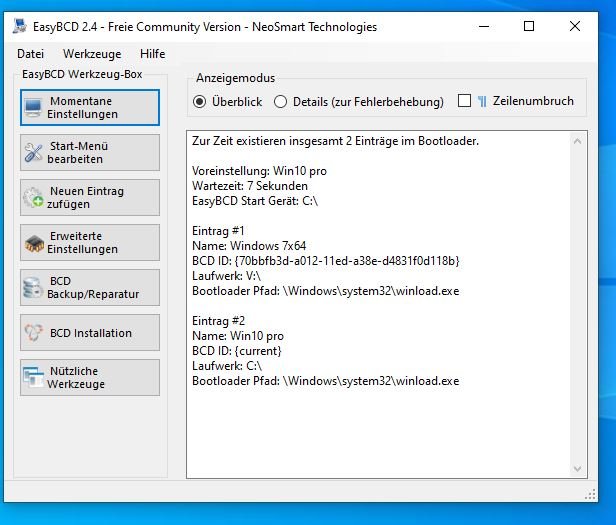Click scrollbar up arrow in entries pane
The width and height of the screenshot is (616, 525).
click(x=578, y=141)
